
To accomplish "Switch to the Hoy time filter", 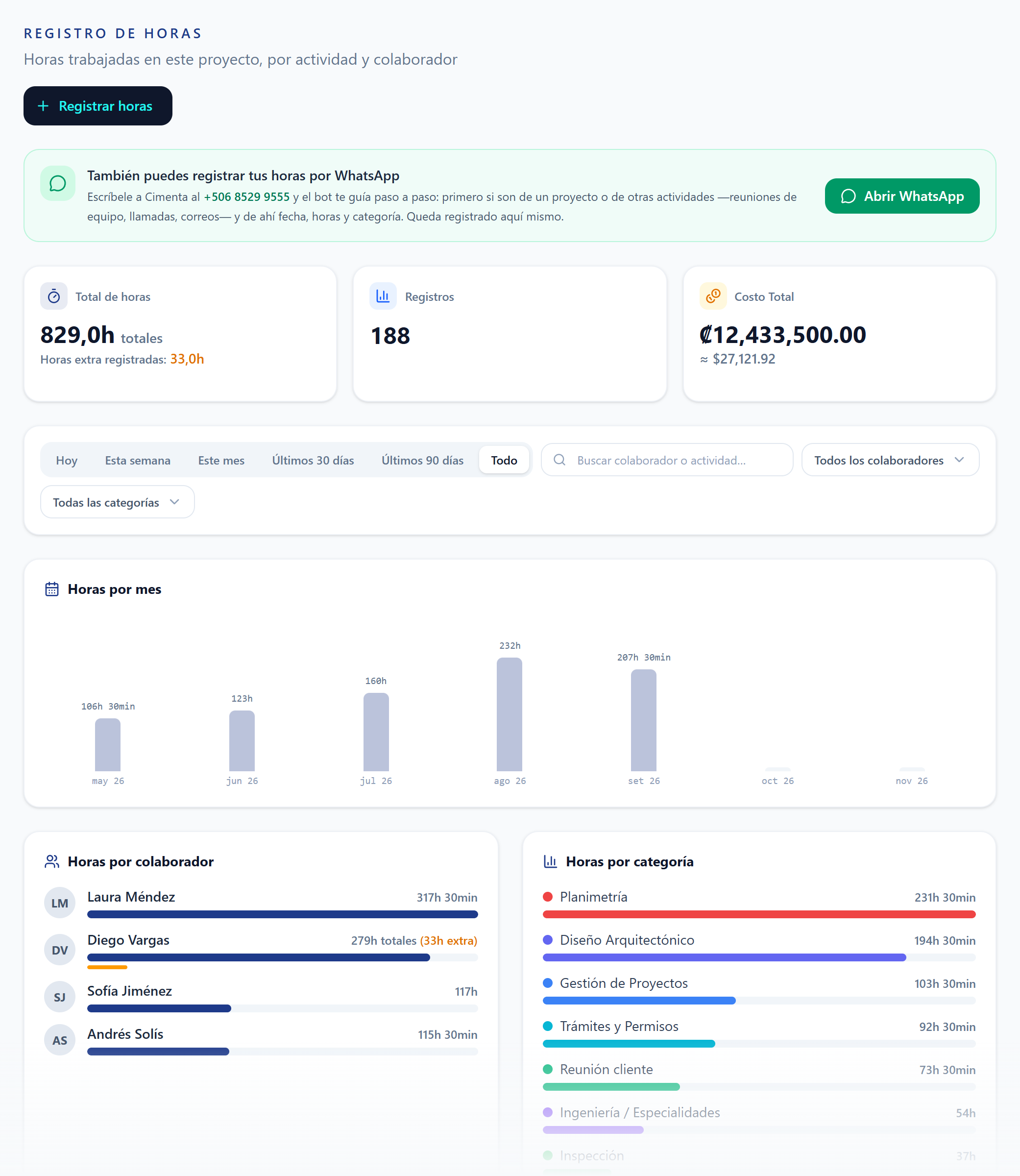I will point(67,460).
